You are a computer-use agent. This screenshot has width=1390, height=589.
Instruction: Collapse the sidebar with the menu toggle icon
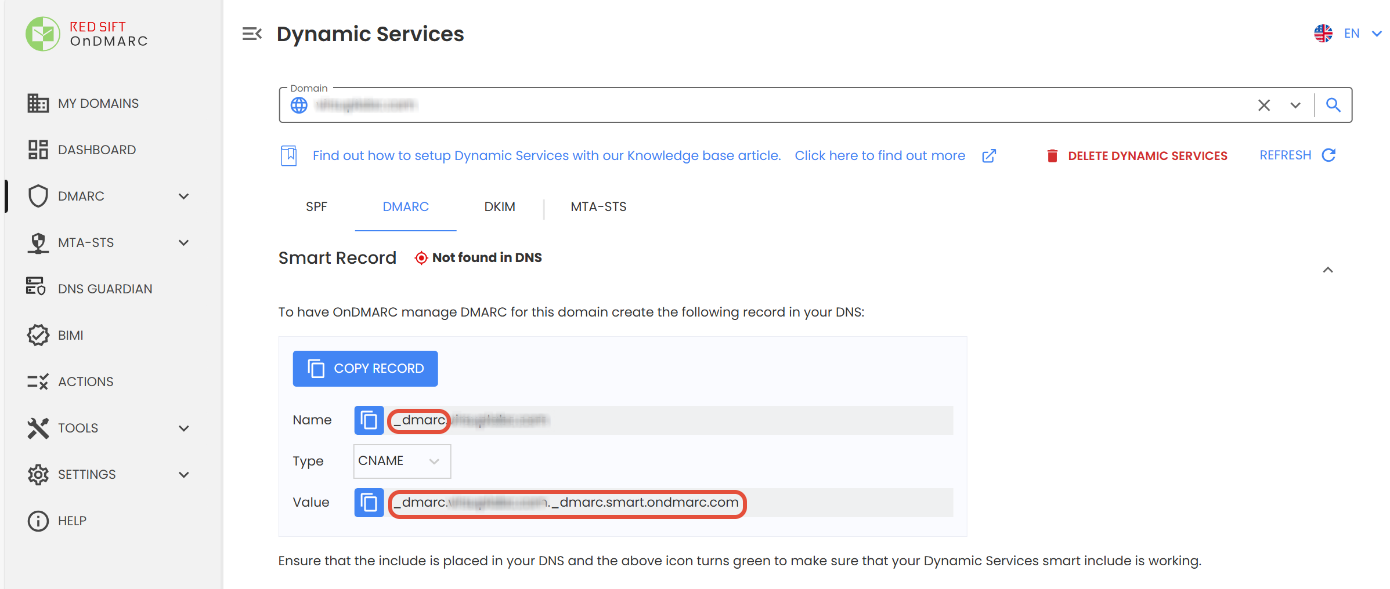pyautogui.click(x=252, y=34)
